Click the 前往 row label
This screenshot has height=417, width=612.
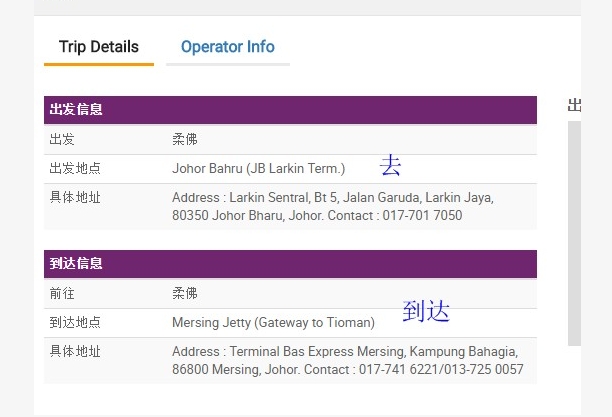click(62, 294)
